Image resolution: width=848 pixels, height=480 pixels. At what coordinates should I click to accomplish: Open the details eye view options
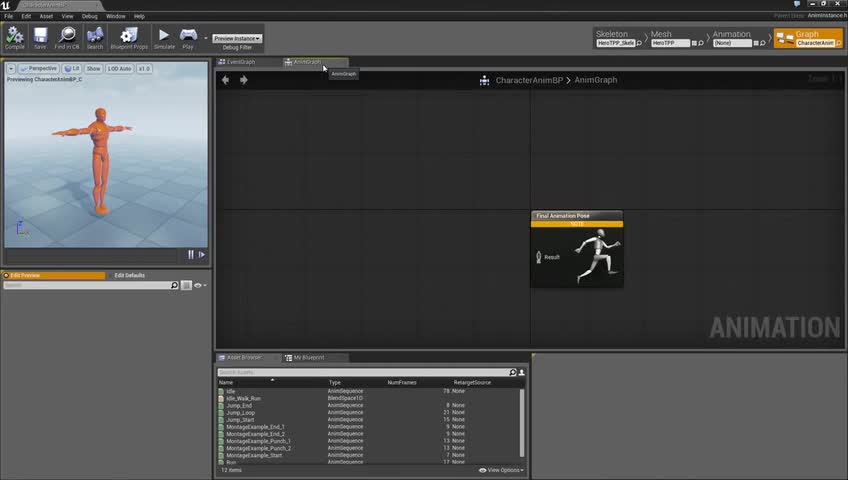tap(200, 285)
